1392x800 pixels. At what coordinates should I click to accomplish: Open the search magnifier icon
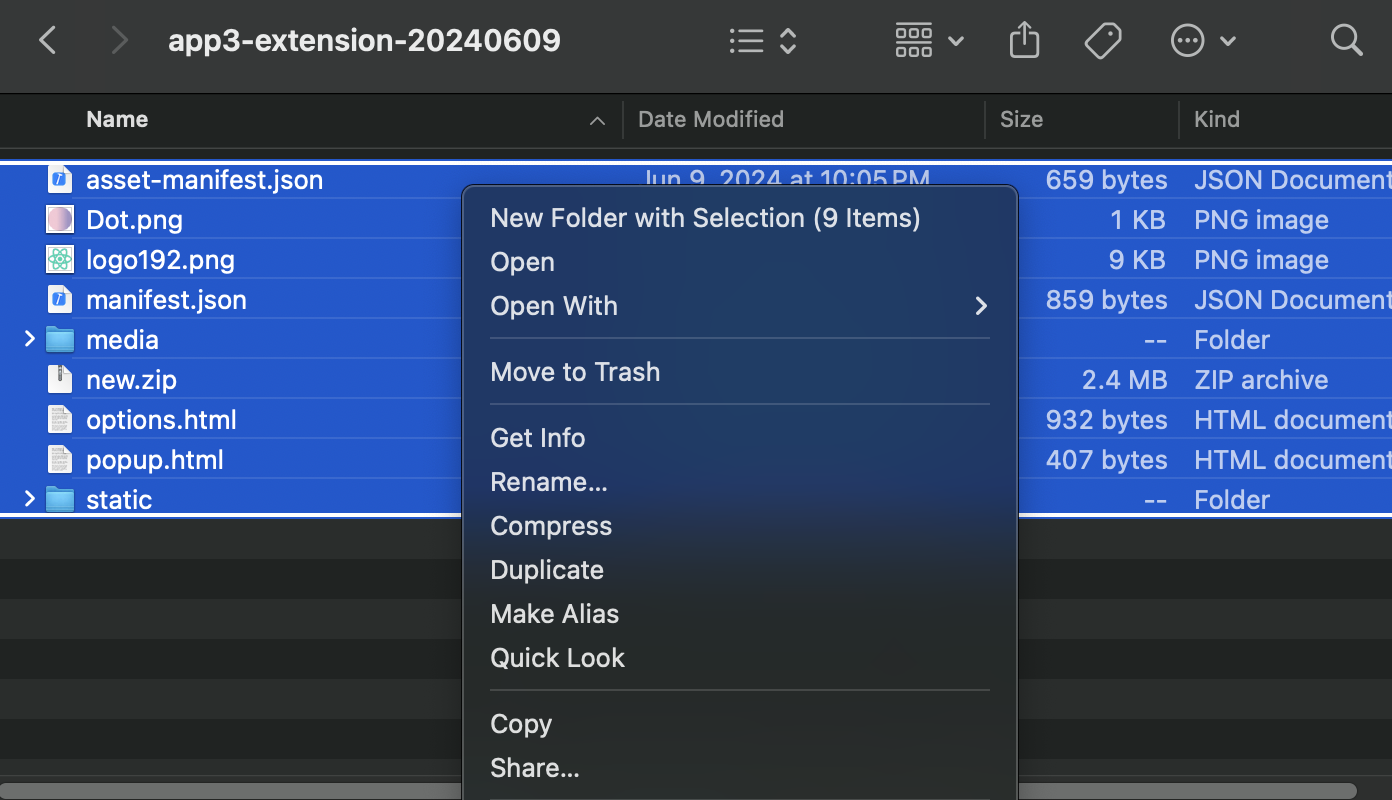(x=1346, y=40)
